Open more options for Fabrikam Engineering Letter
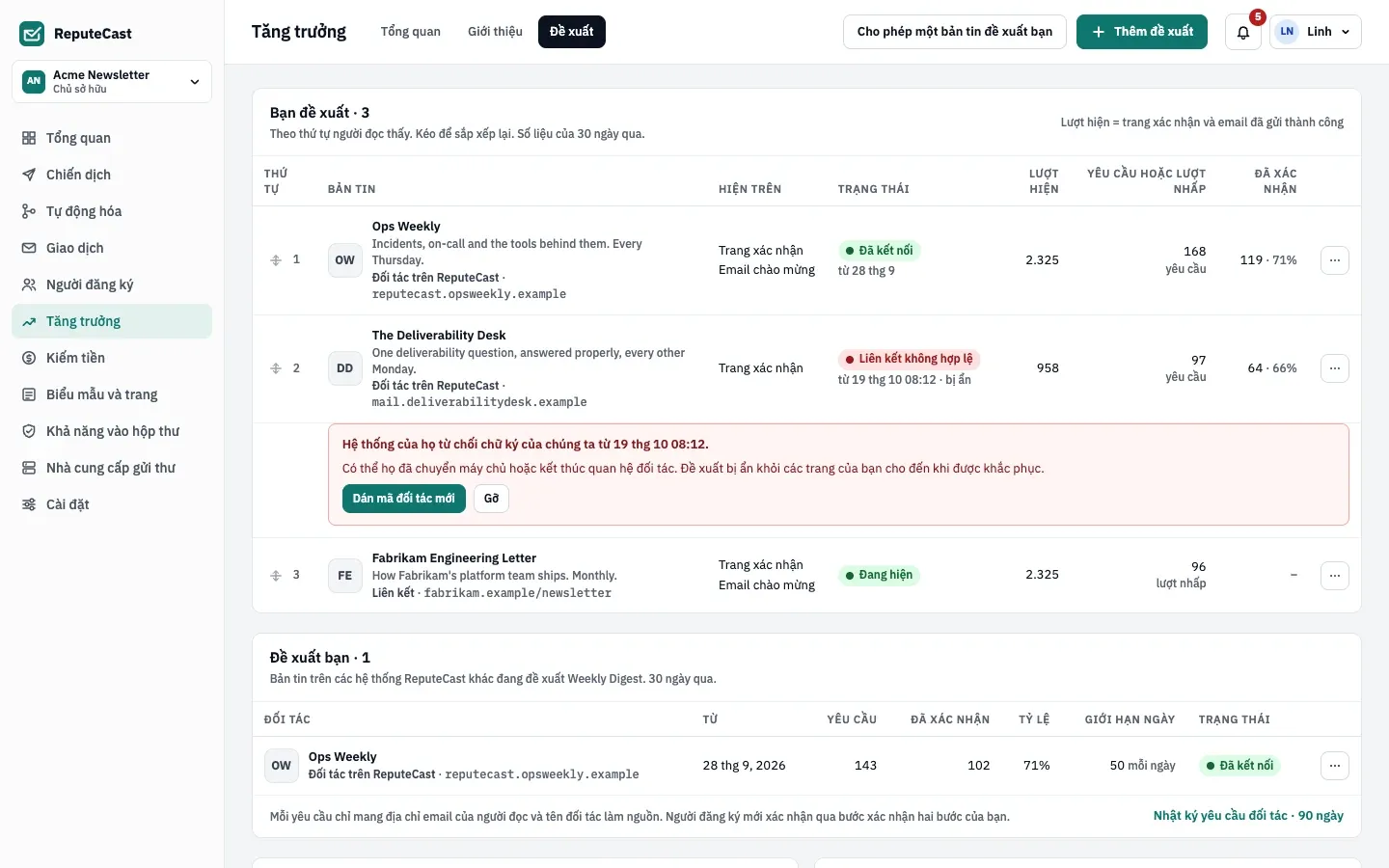The height and width of the screenshot is (868, 1389). point(1335,576)
